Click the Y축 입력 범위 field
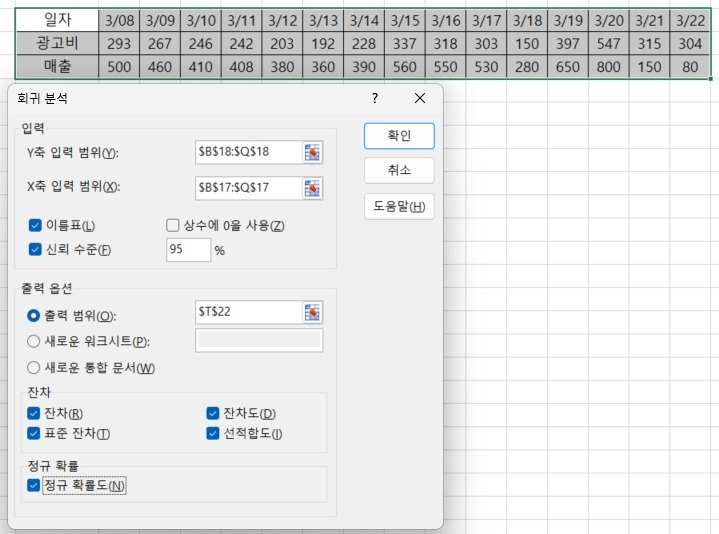The width and height of the screenshot is (719, 534). click(x=249, y=152)
